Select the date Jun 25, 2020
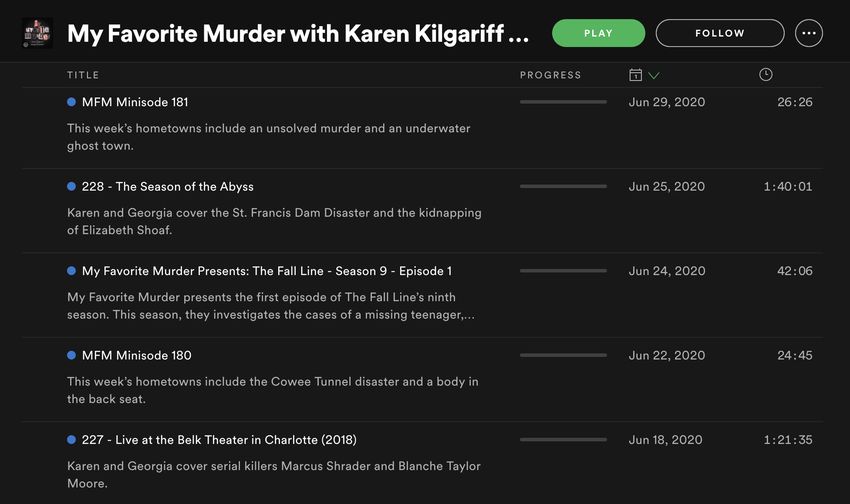The width and height of the screenshot is (850, 504). (667, 187)
